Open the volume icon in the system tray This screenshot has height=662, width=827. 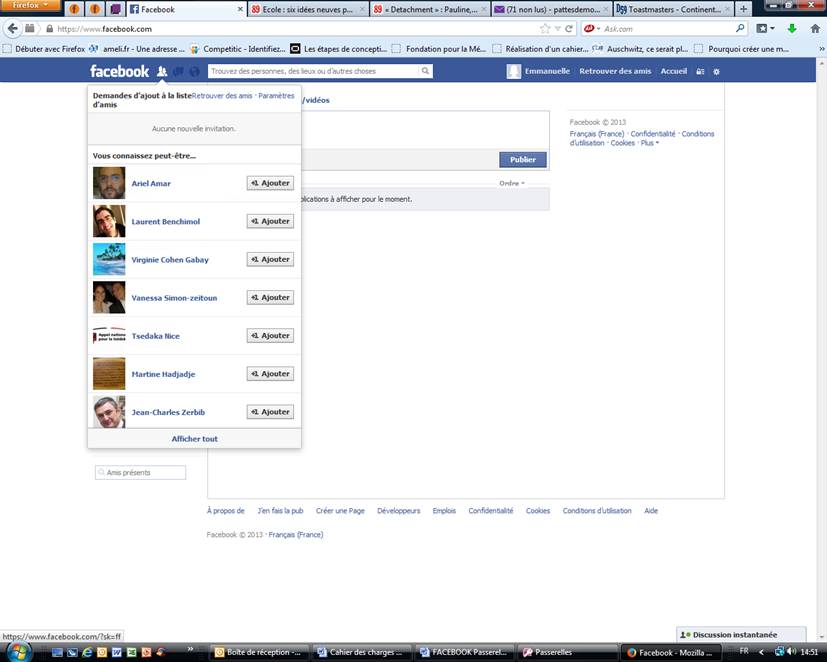pos(792,651)
